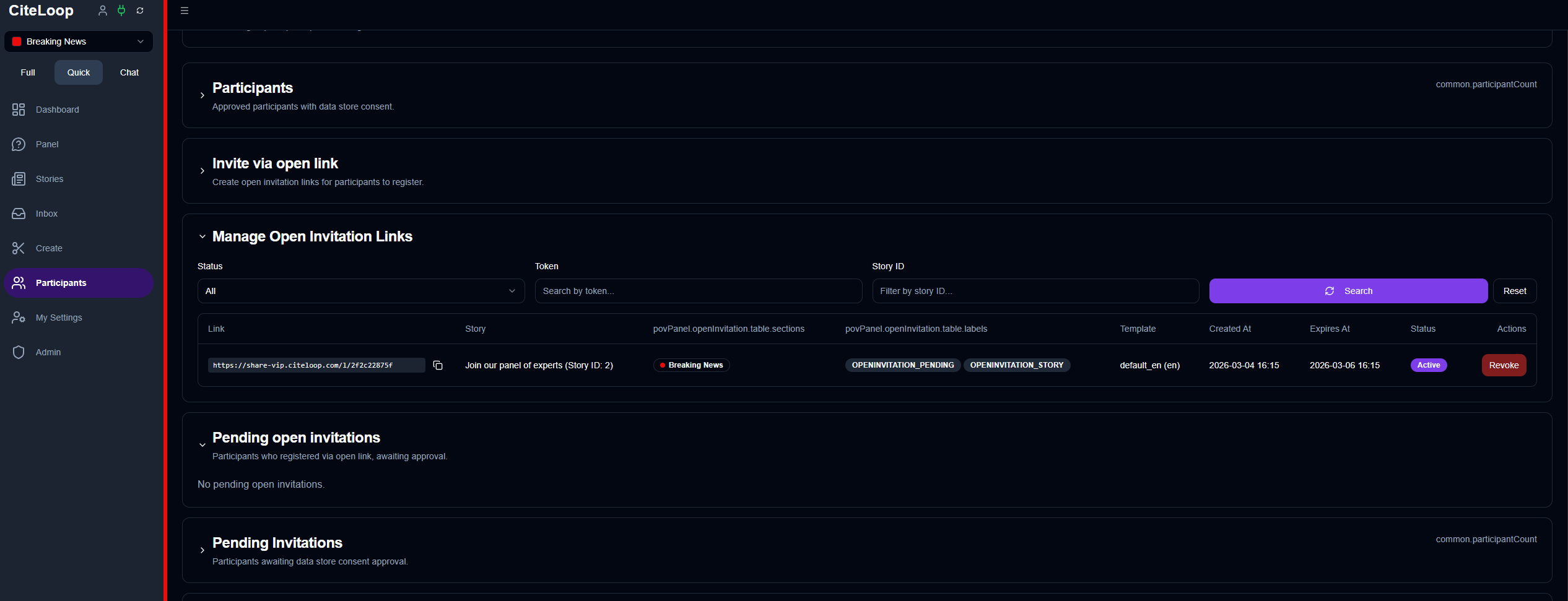1568x601 pixels.
Task: Open Panel from the sidebar
Action: pyautogui.click(x=79, y=144)
